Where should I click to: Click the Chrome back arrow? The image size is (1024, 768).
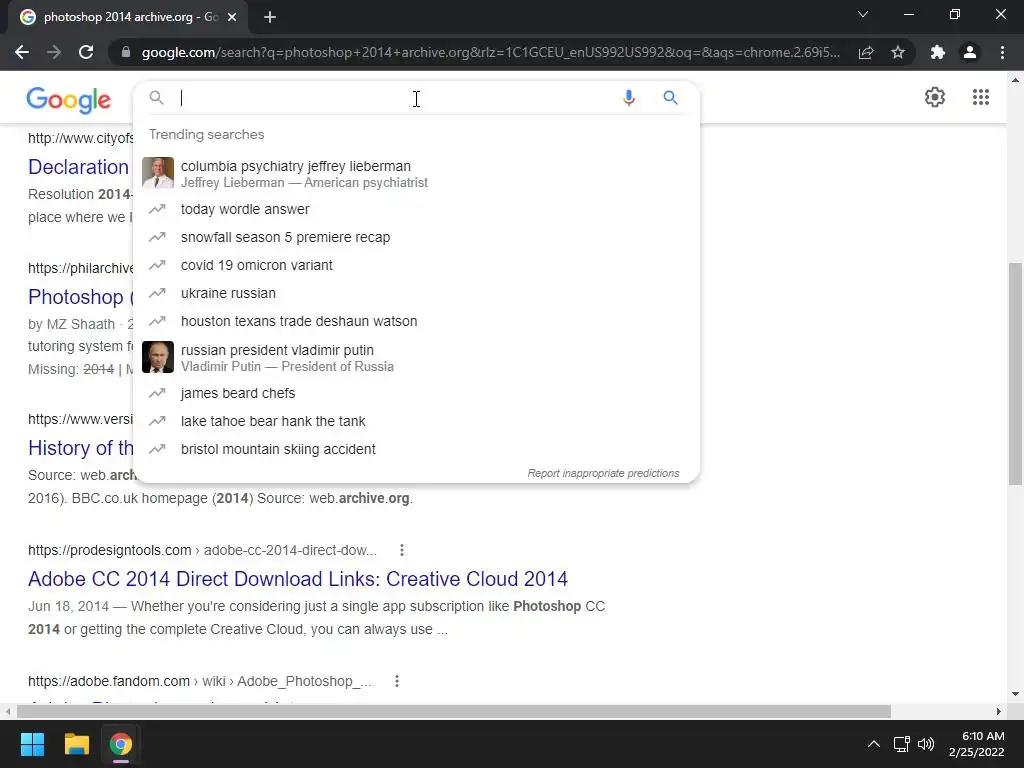click(22, 52)
